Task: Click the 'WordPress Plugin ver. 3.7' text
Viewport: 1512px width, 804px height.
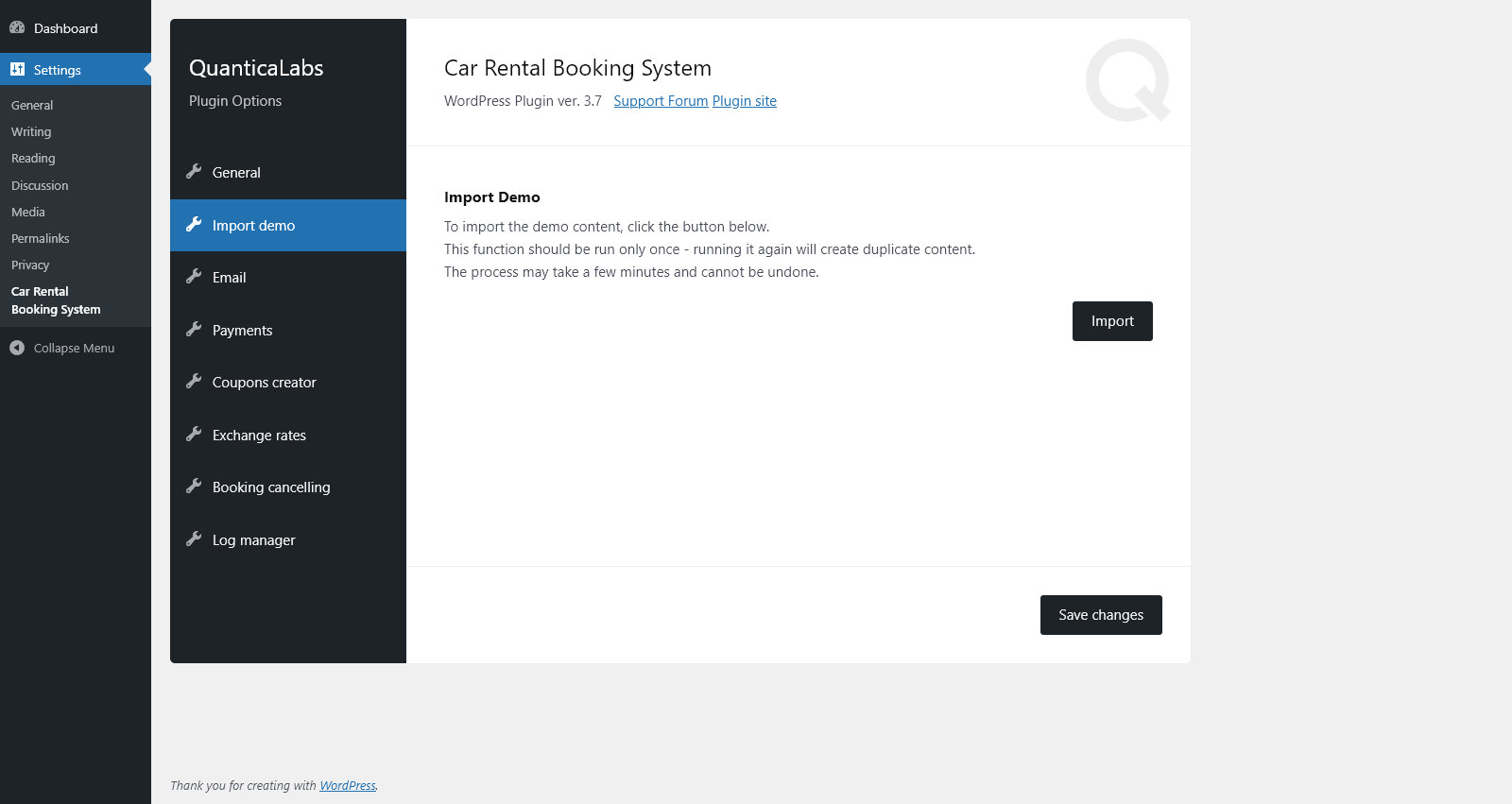Action: click(523, 101)
